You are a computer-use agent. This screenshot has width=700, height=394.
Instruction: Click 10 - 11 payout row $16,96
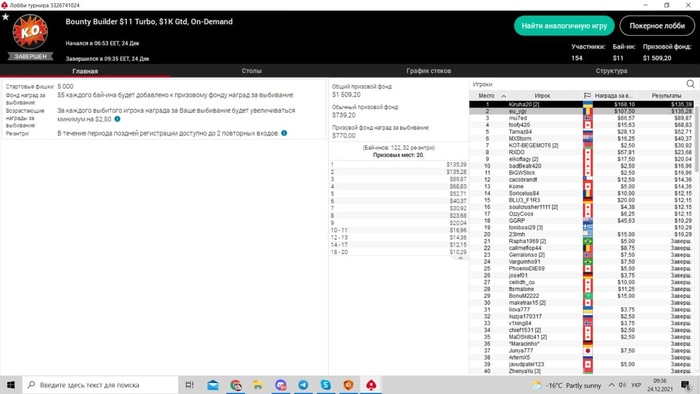(399, 230)
